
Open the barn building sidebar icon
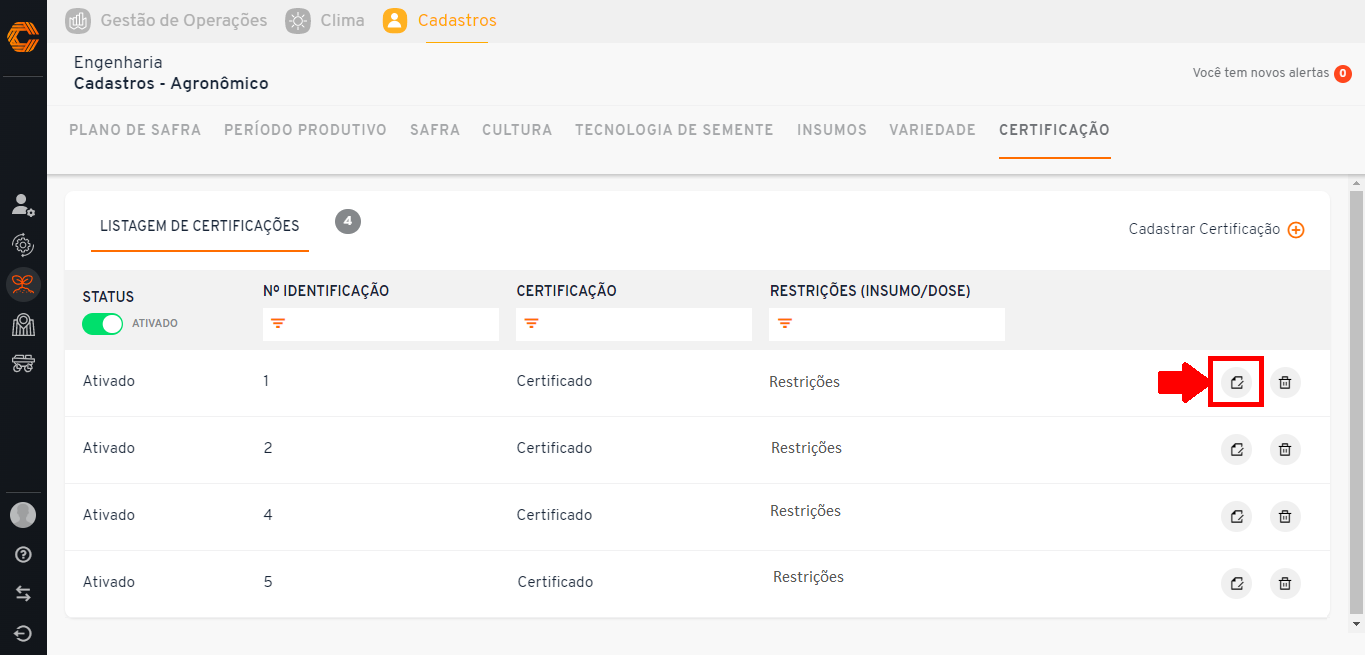(23, 325)
